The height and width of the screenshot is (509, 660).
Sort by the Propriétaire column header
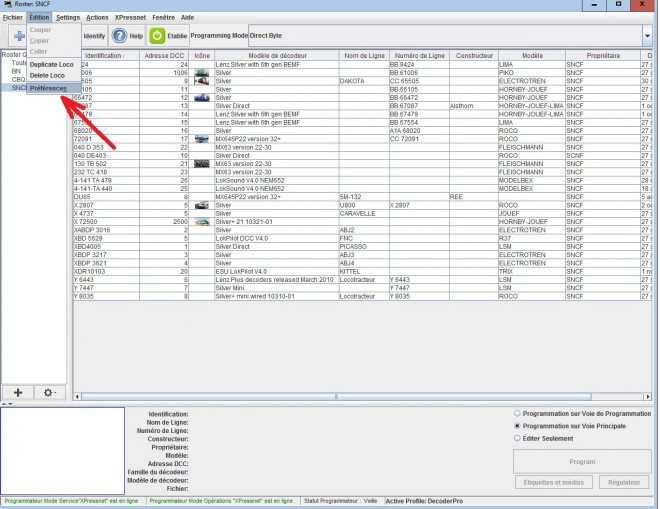[x=603, y=56]
